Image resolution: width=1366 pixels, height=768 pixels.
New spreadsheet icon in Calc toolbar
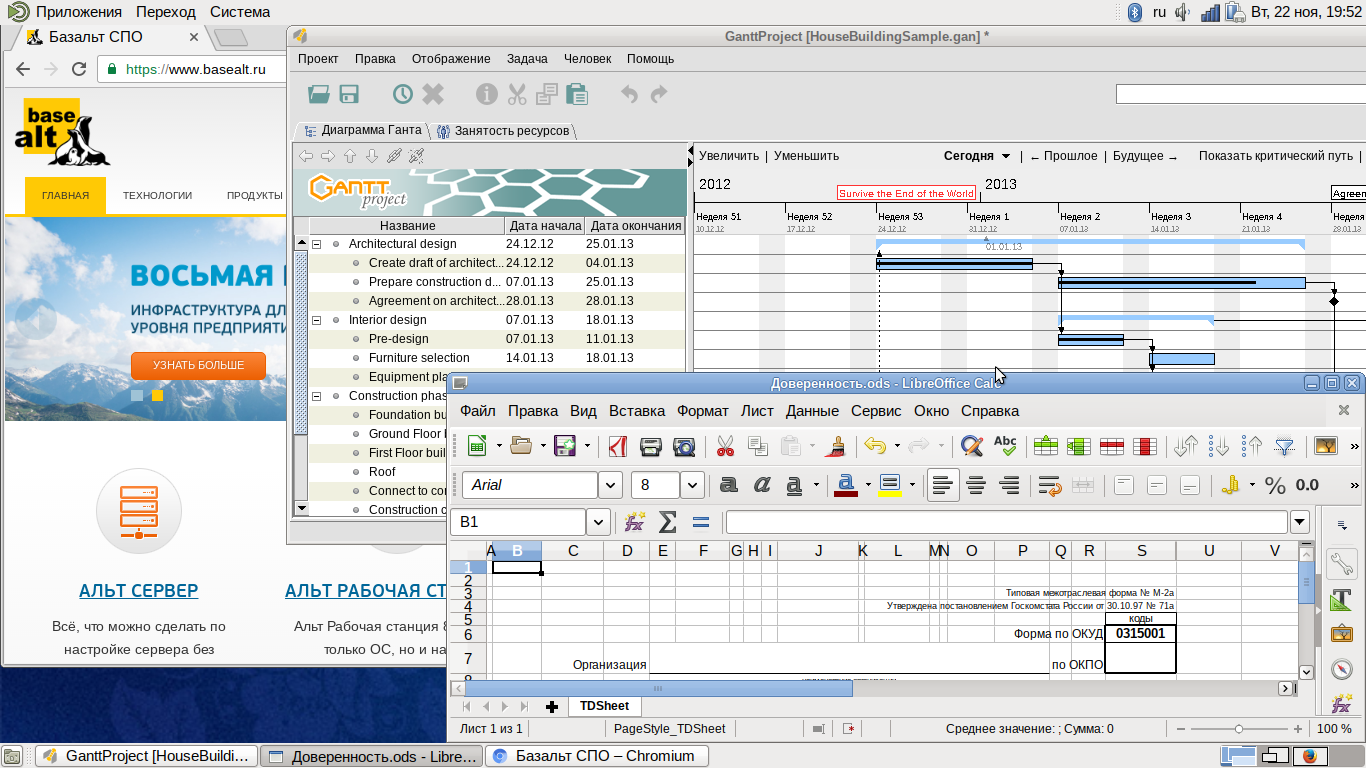(478, 446)
